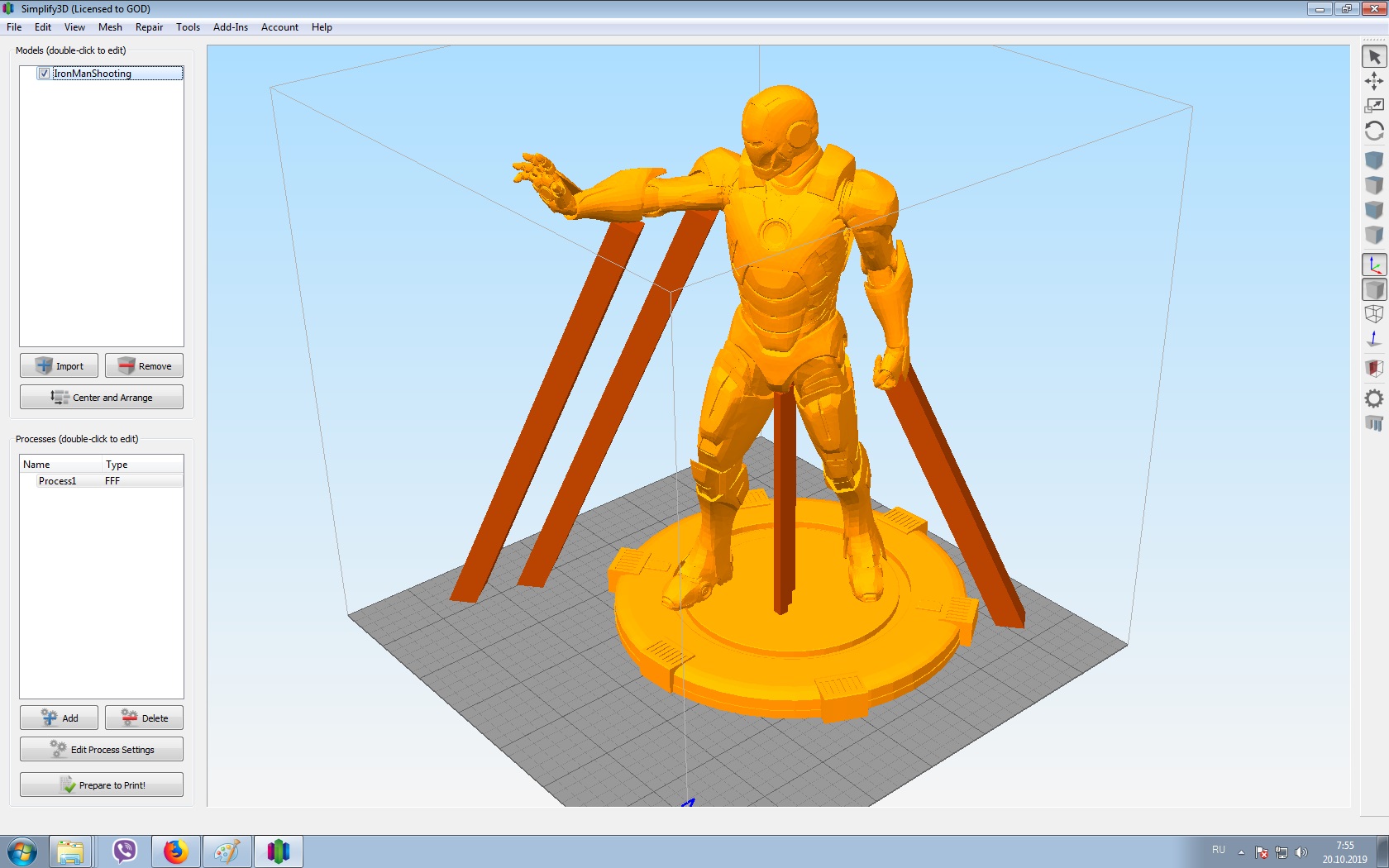Open the File menu
The height and width of the screenshot is (868, 1389).
pyautogui.click(x=14, y=27)
